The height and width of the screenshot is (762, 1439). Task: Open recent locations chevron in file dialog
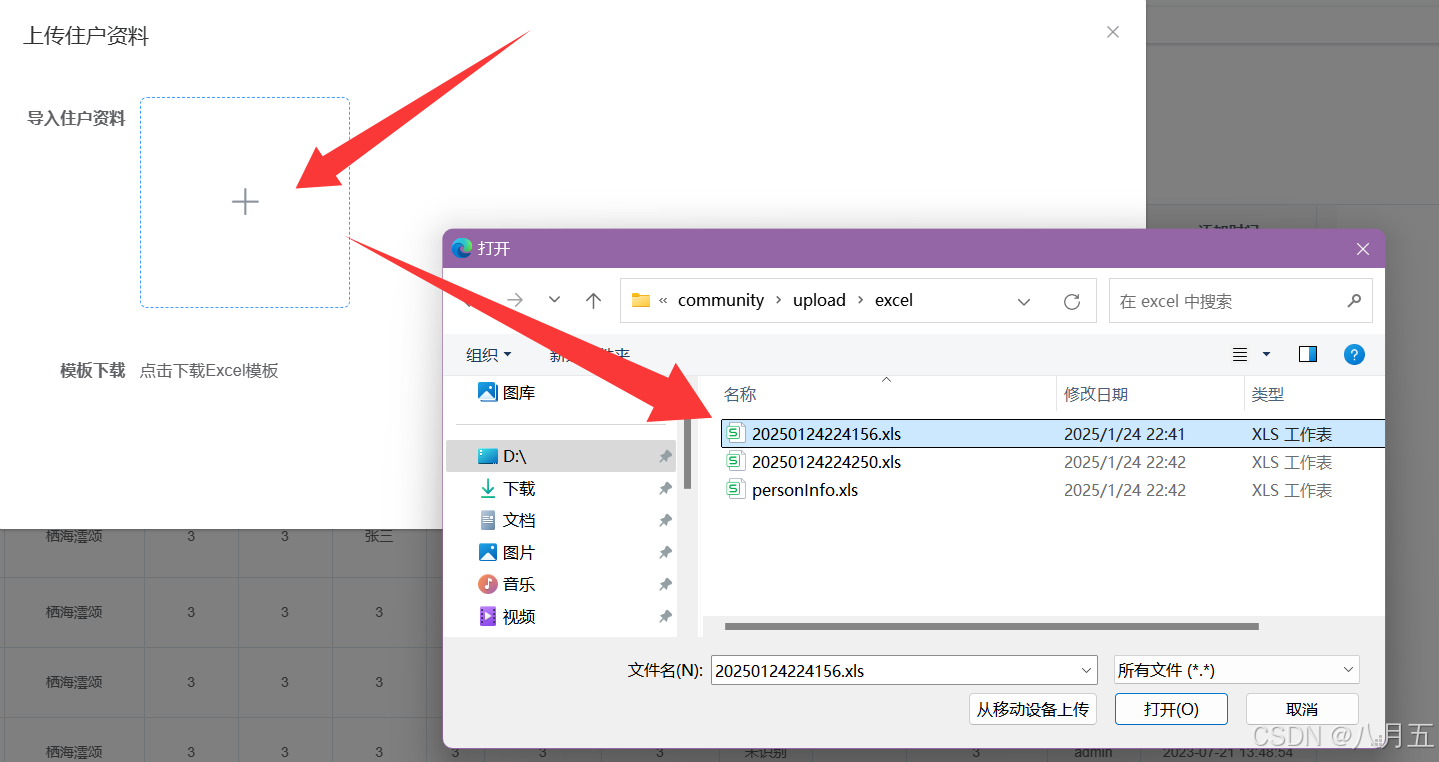(554, 300)
